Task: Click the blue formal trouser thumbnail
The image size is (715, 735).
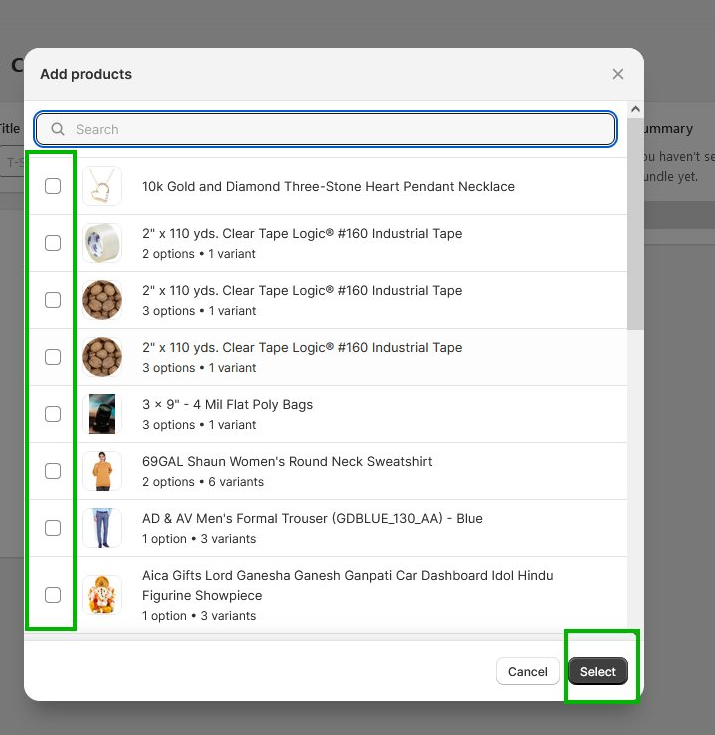Action: [x=102, y=528]
